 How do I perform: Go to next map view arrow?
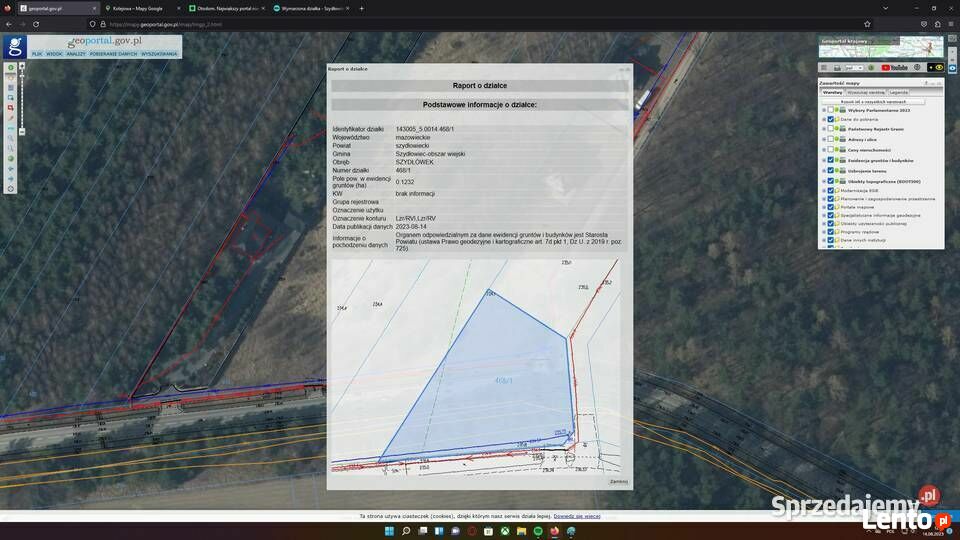tap(10, 179)
